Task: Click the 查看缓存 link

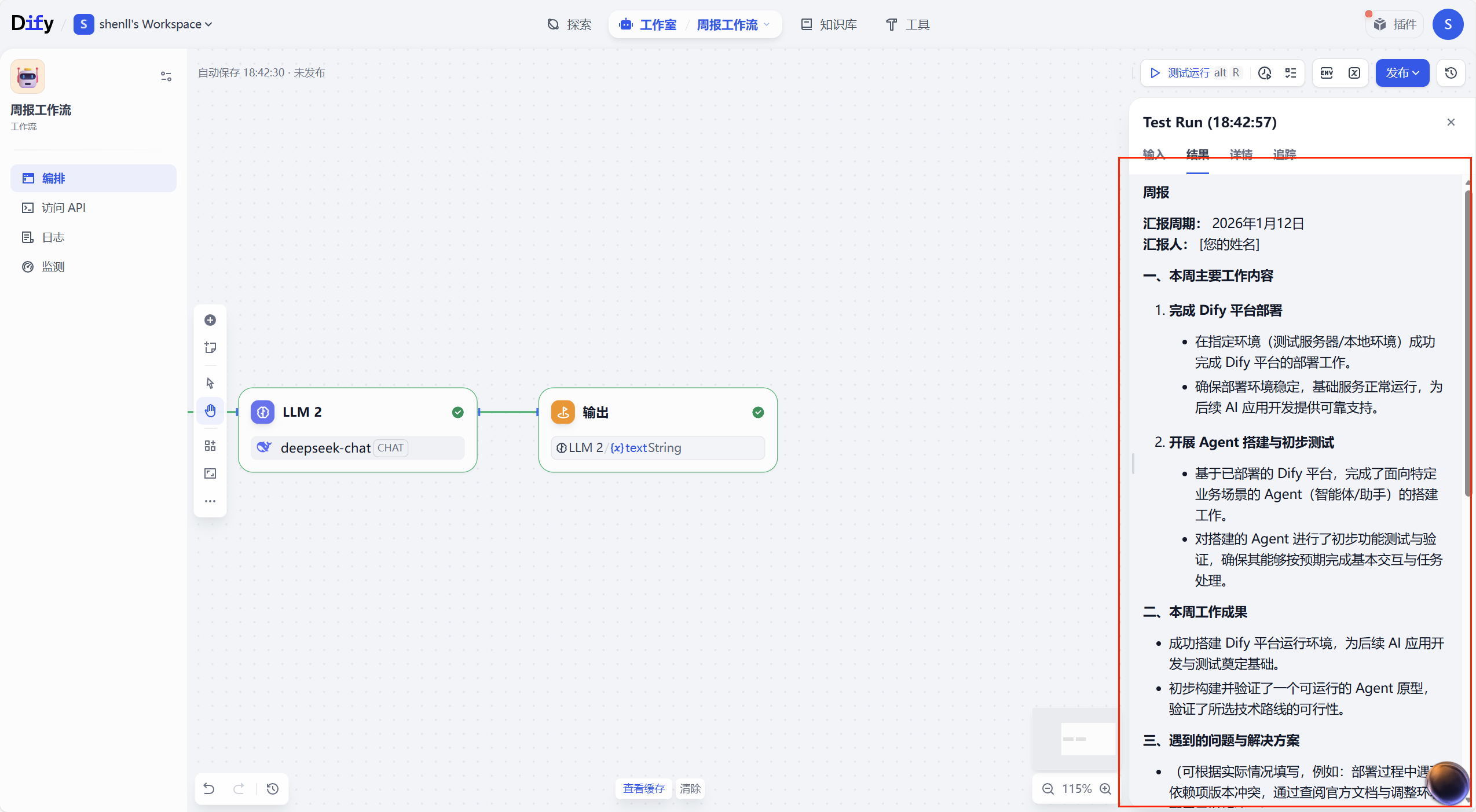Action: coord(643,789)
